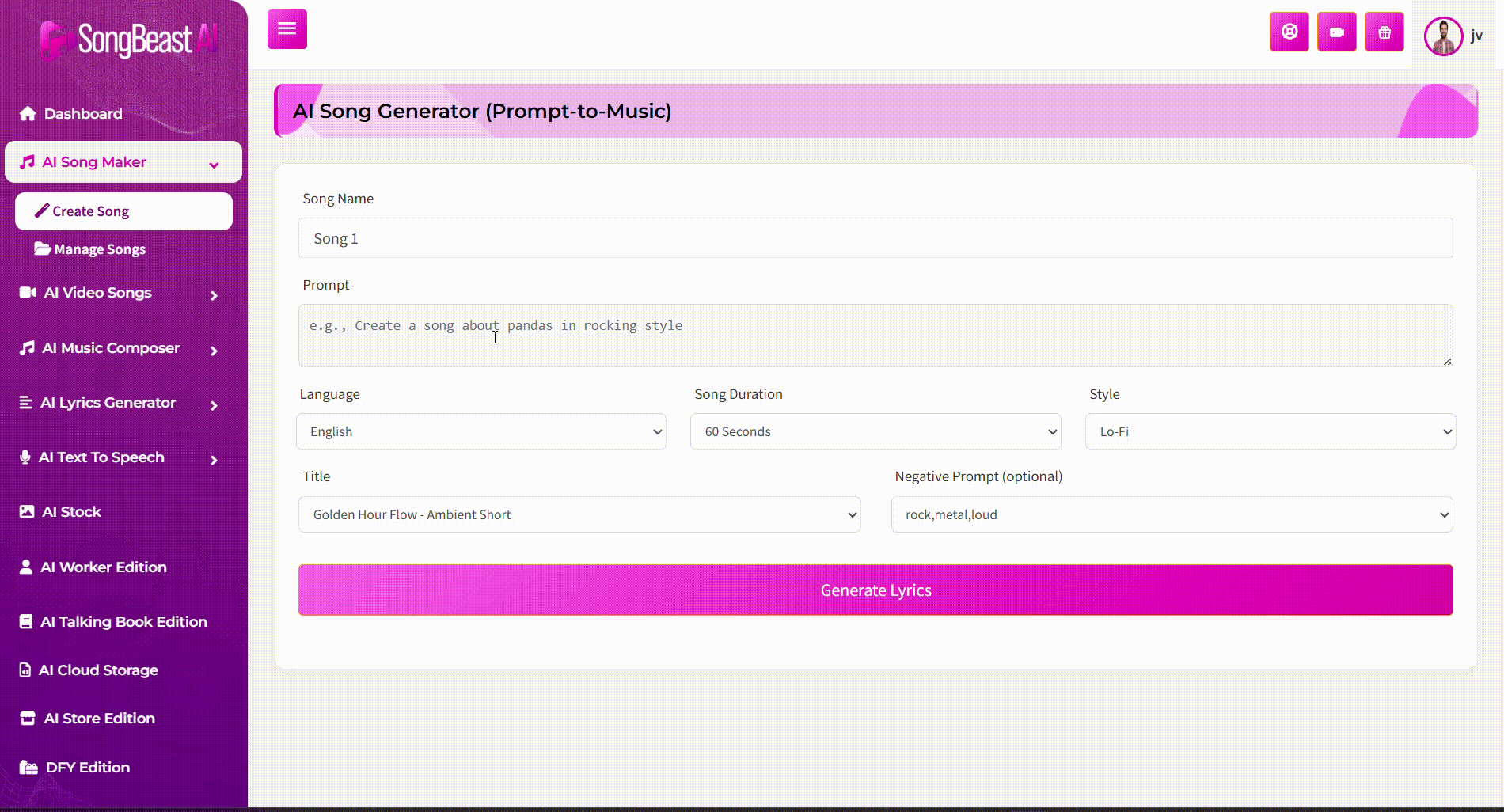Open the support lifebuoy icon button
This screenshot has width=1504, height=812.
(x=1289, y=32)
